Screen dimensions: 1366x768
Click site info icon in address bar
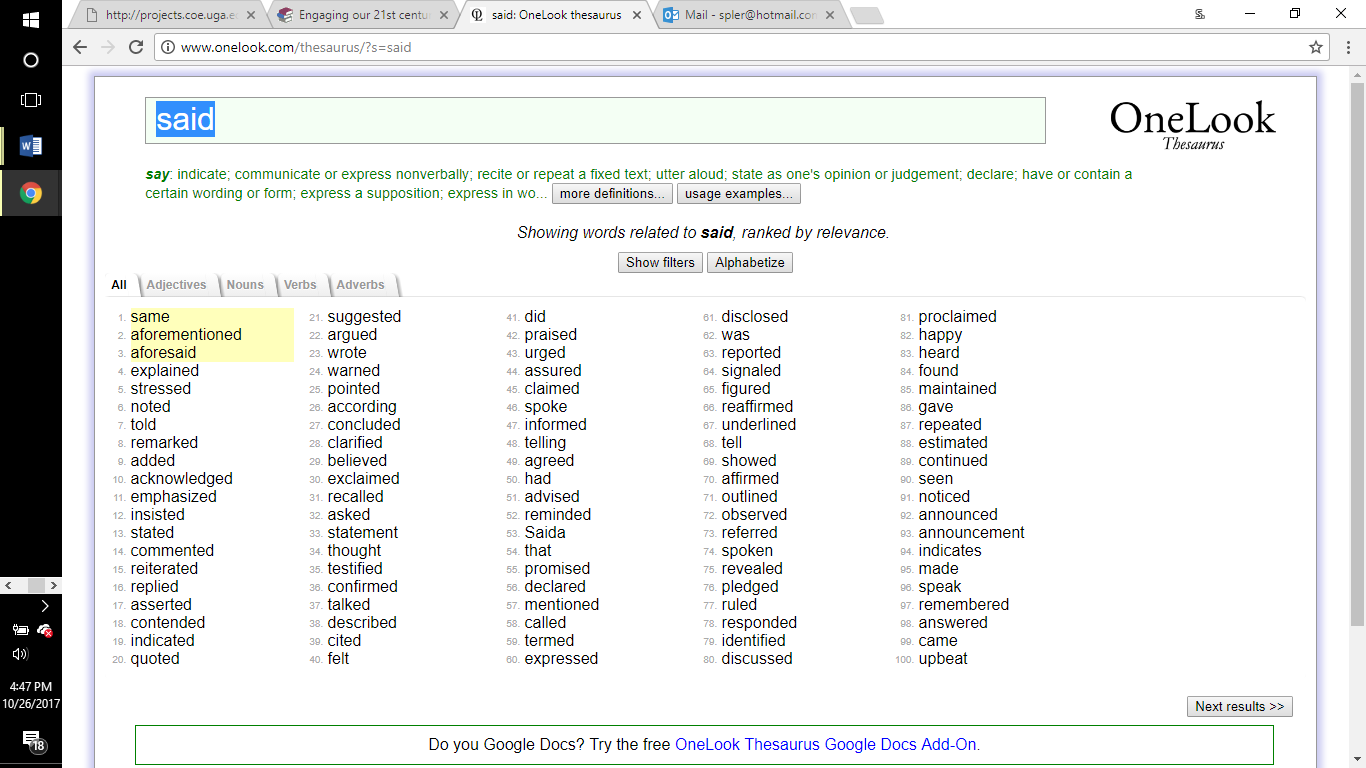click(x=168, y=47)
